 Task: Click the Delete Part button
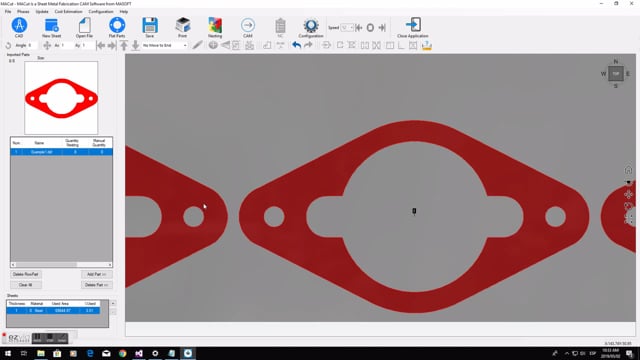point(97,285)
